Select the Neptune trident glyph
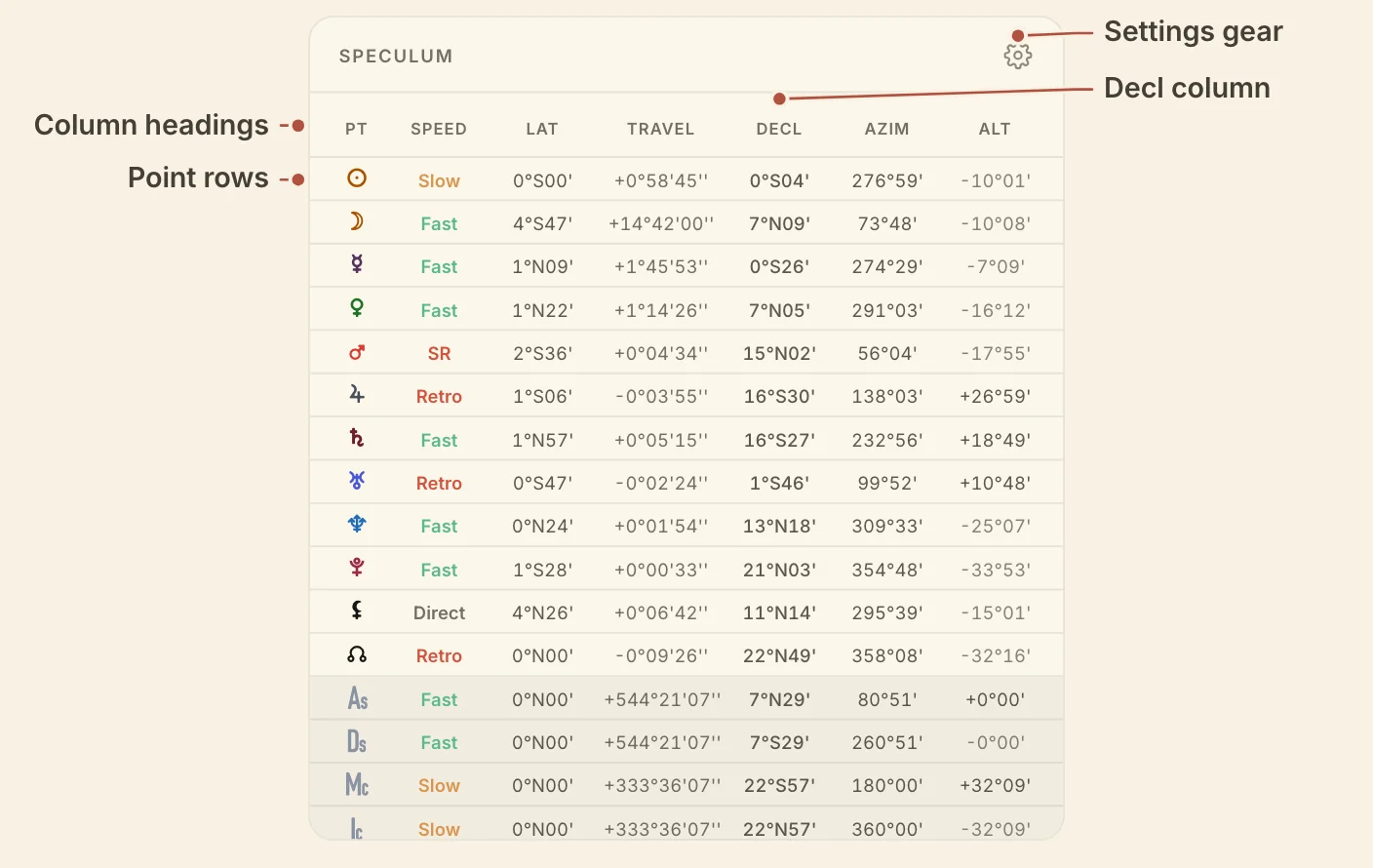Screen dimensions: 1373x868 click(357, 524)
